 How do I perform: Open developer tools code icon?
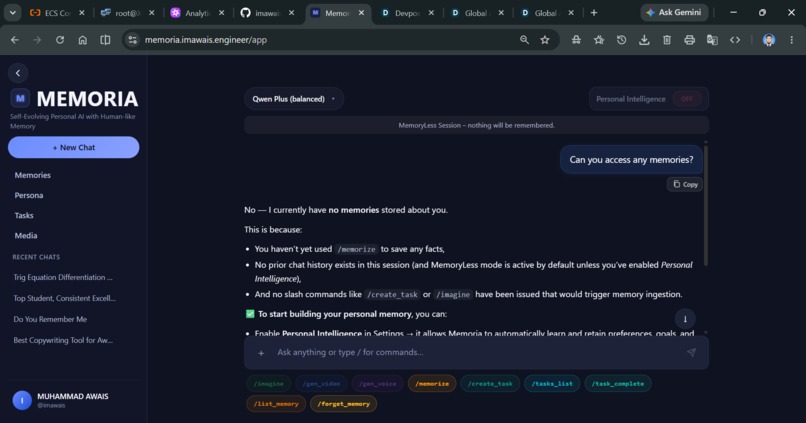(x=735, y=40)
